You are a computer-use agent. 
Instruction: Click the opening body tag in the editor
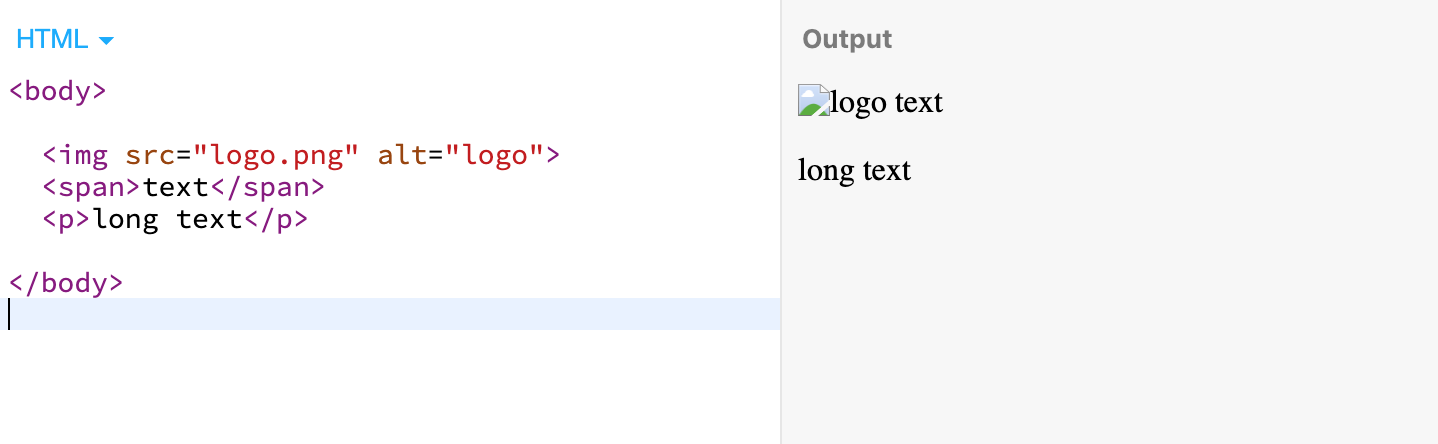pos(57,91)
